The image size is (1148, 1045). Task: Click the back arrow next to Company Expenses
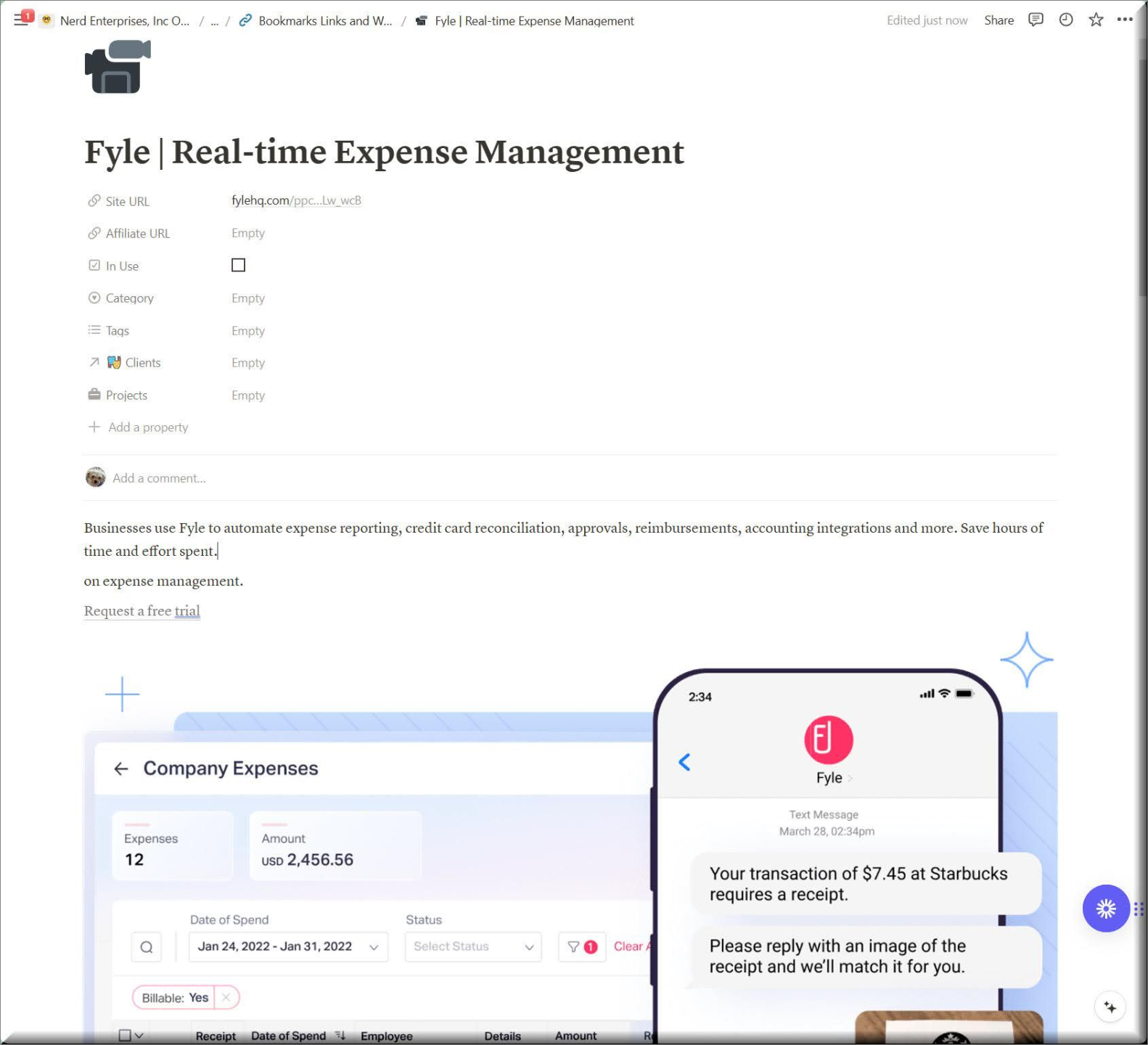tap(121, 769)
